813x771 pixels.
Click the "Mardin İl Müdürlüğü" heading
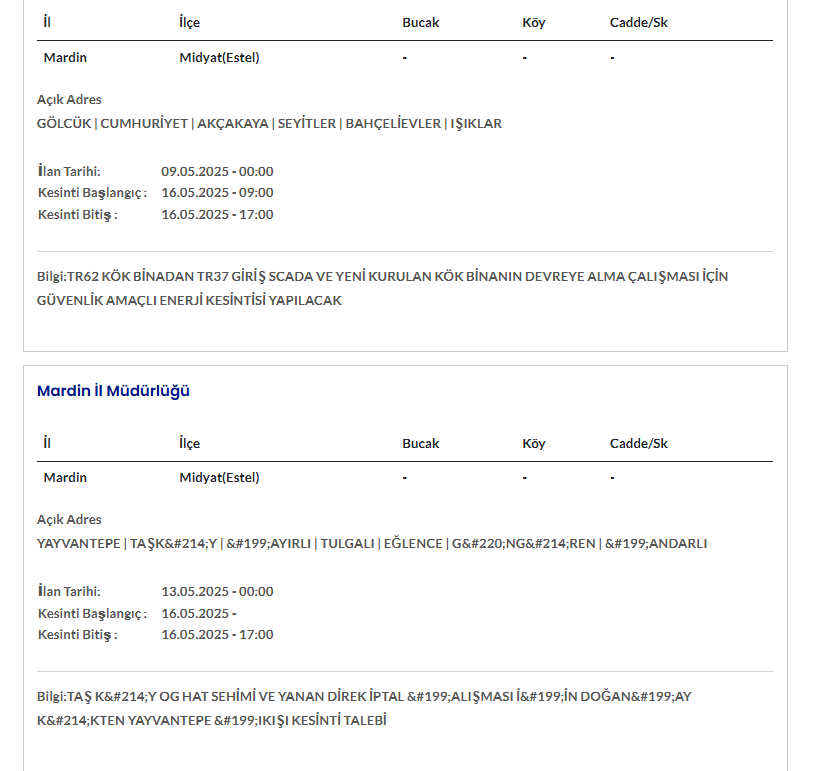pos(113,391)
